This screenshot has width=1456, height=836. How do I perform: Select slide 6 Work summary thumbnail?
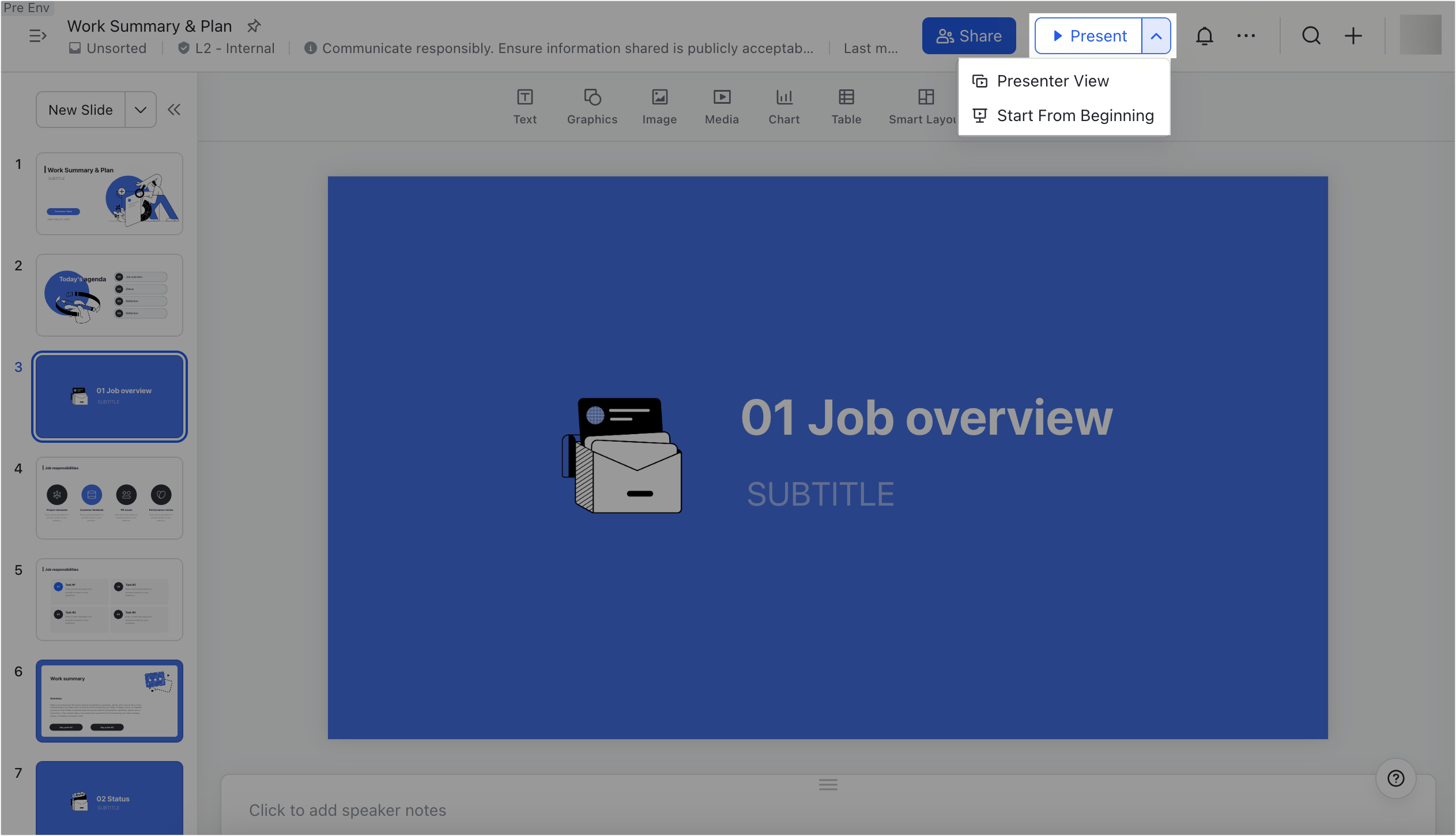pos(109,701)
